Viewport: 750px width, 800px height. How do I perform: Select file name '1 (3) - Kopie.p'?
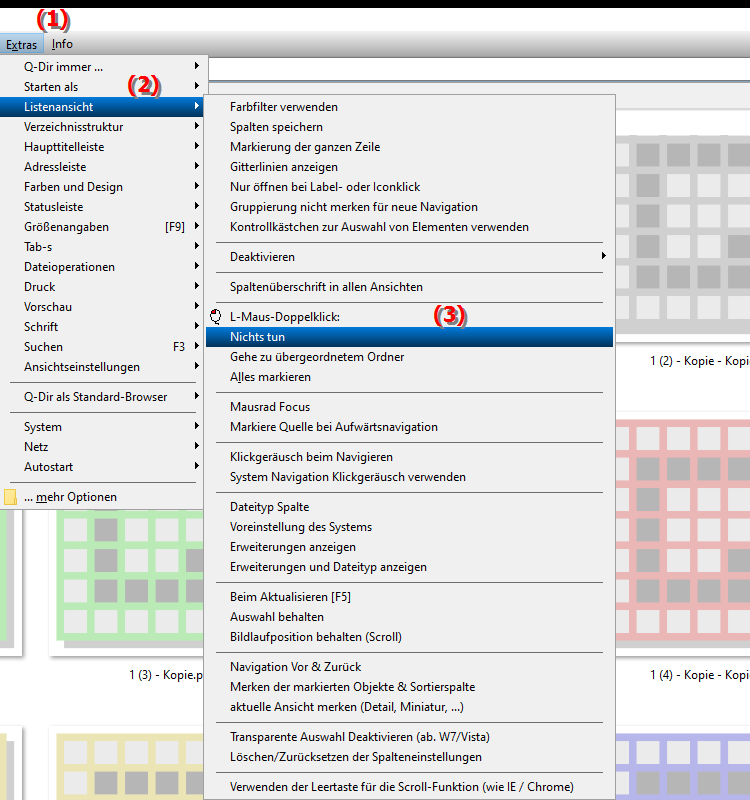click(166, 675)
